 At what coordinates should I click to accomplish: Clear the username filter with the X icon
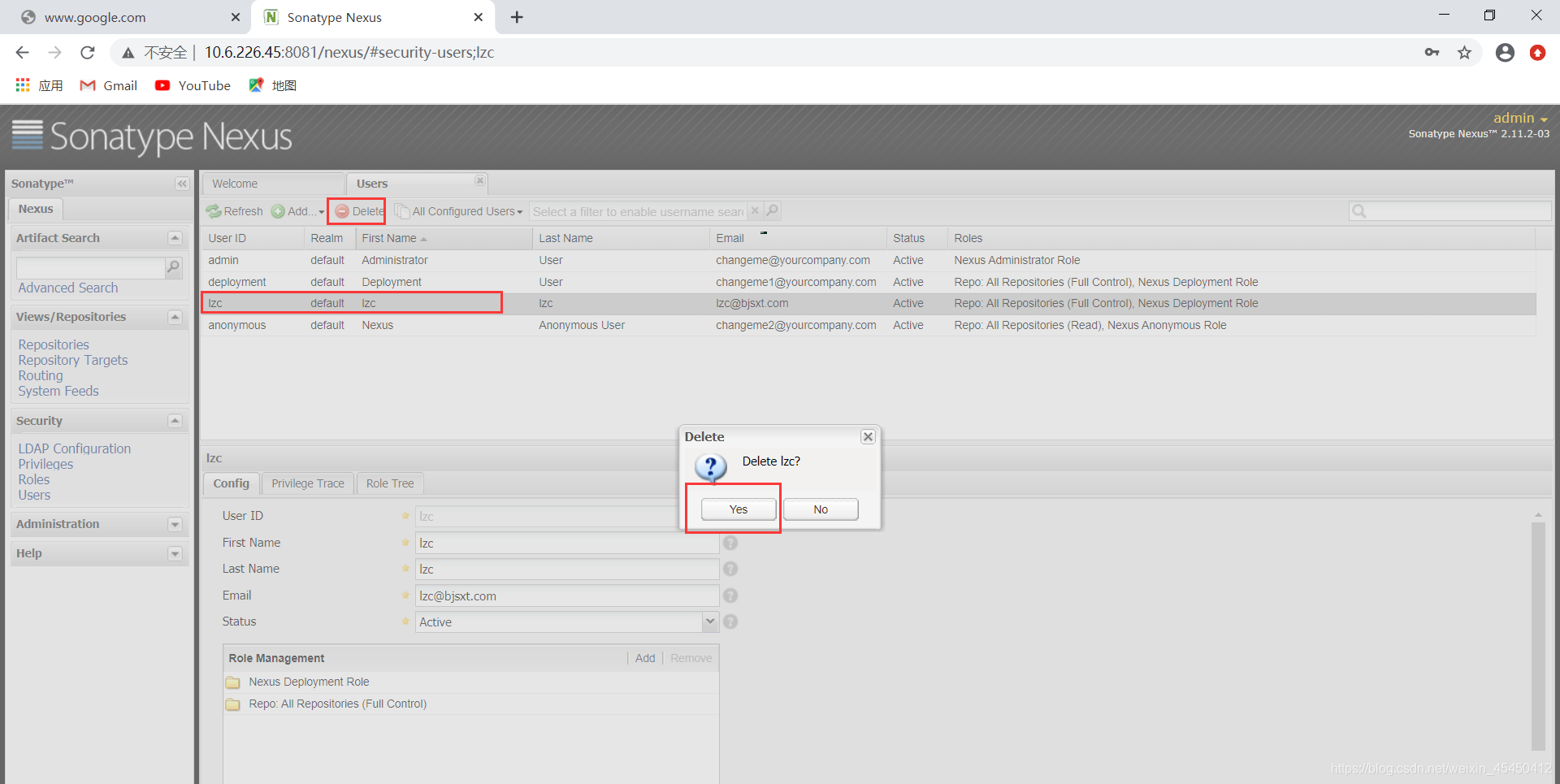click(755, 210)
